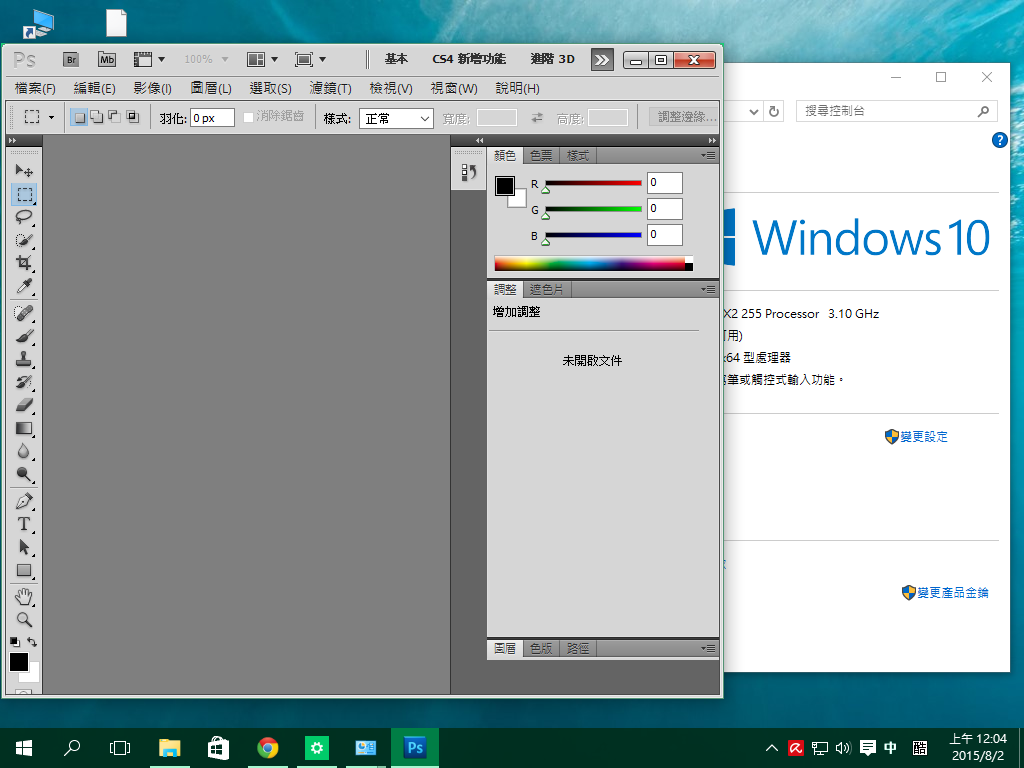The image size is (1024, 768).
Task: Select the History Brush tool
Action: pyautogui.click(x=24, y=381)
